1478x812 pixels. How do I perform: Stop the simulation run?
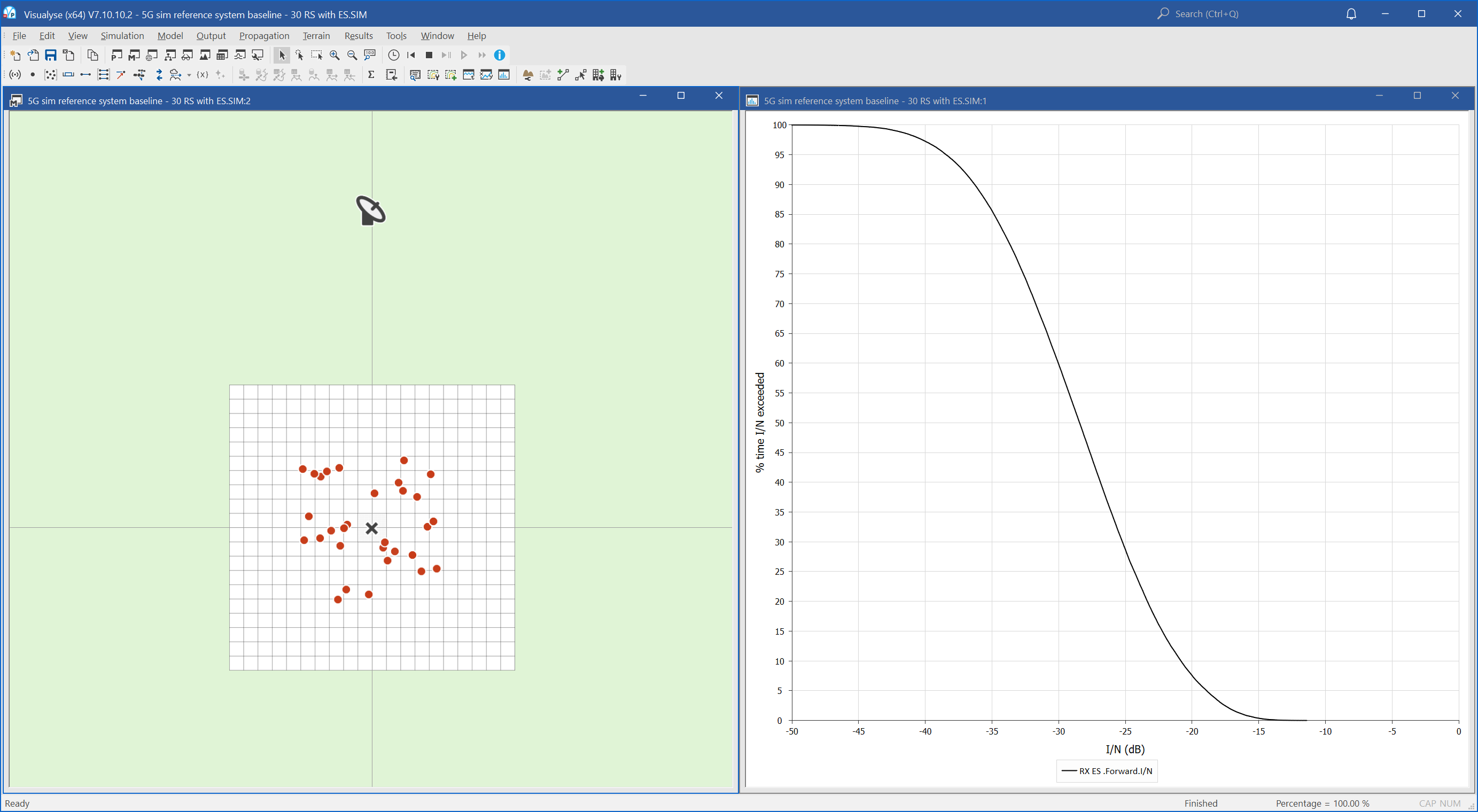point(429,55)
